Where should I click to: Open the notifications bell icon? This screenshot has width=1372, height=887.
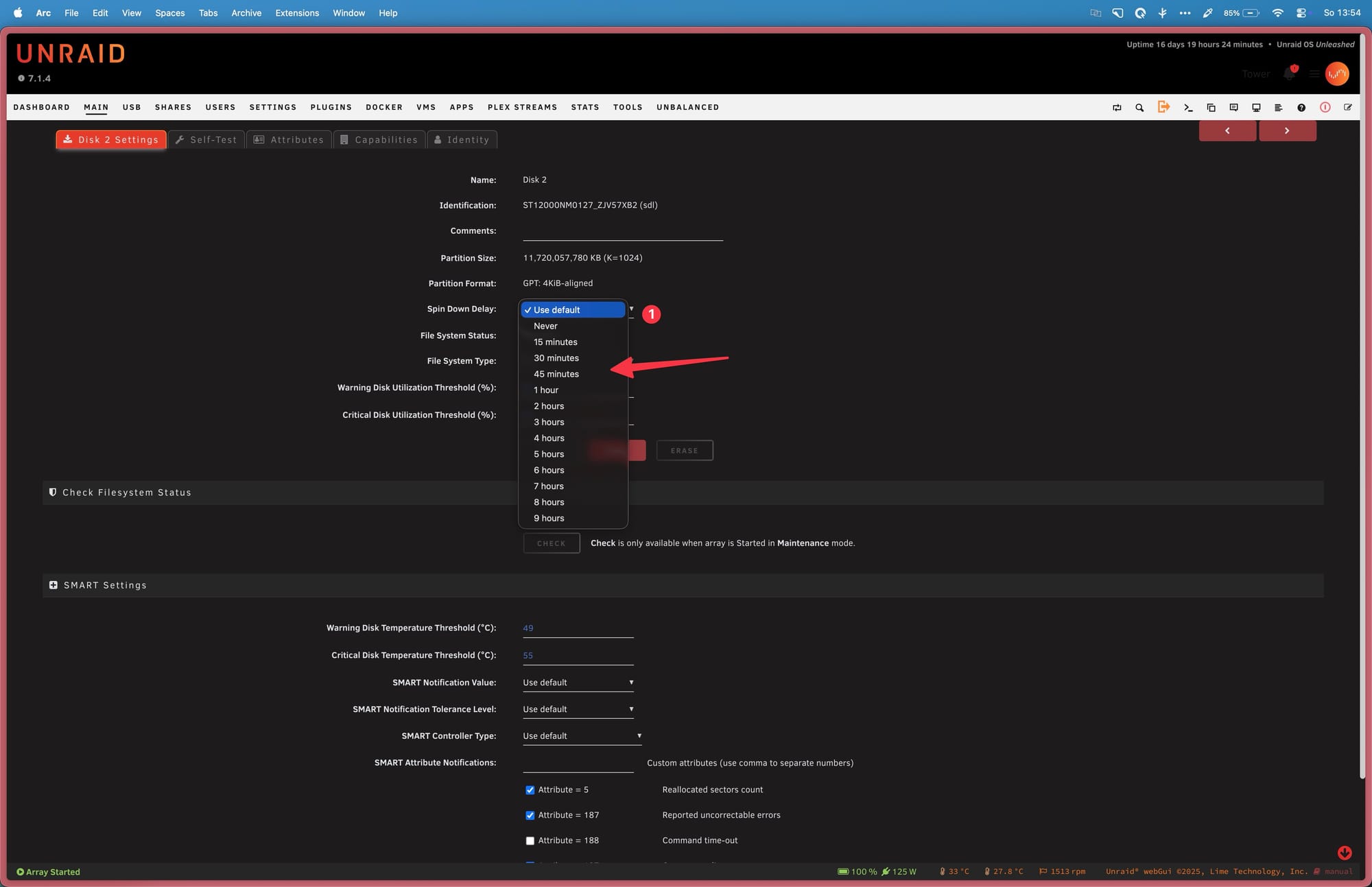pos(1290,74)
